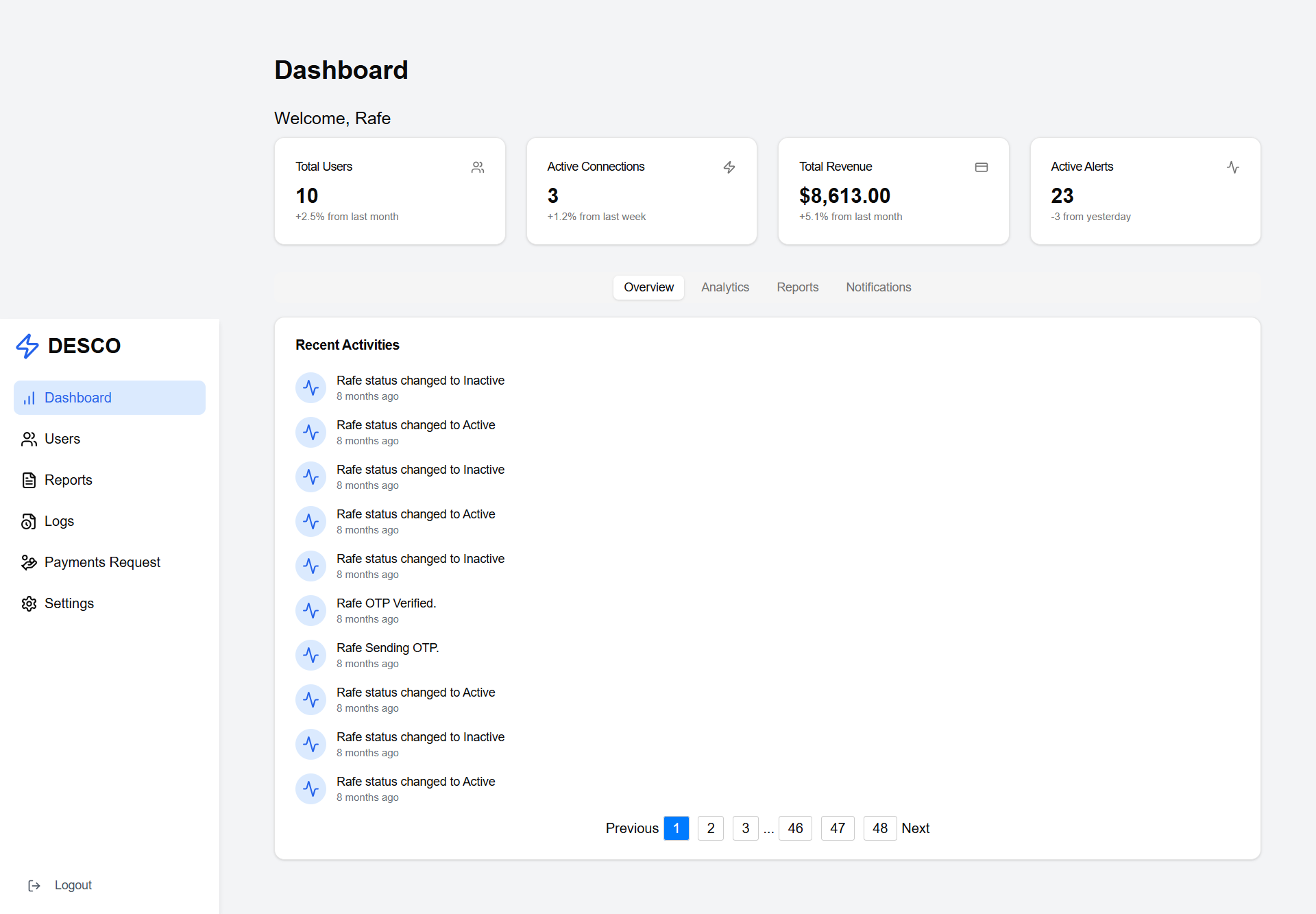
Task: Click the Total Revenue credit card icon
Action: (x=982, y=167)
